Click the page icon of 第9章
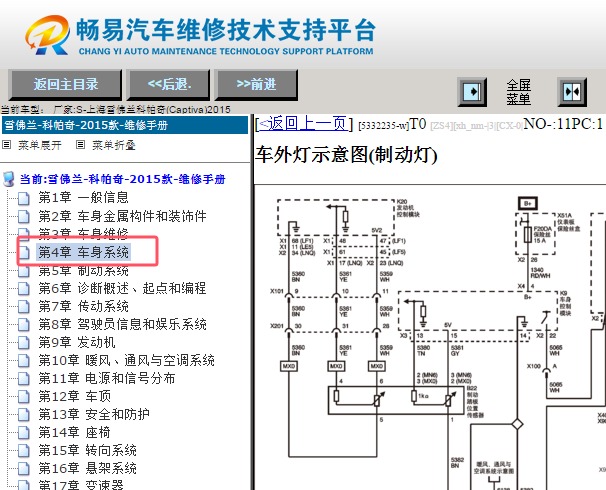Screen dimensions: 606x490 pos(24,343)
